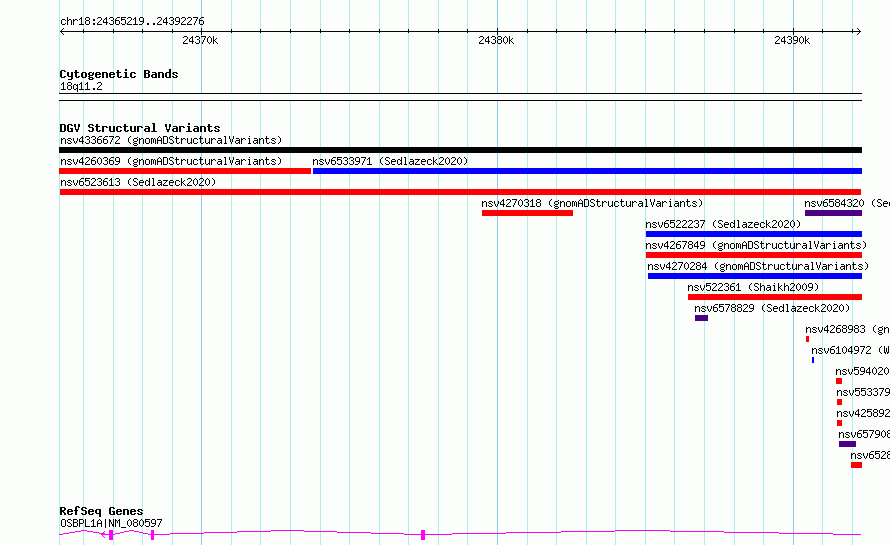Click the left arrowhead of the ruler
Screen dimensions: 890x545
pos(62,32)
